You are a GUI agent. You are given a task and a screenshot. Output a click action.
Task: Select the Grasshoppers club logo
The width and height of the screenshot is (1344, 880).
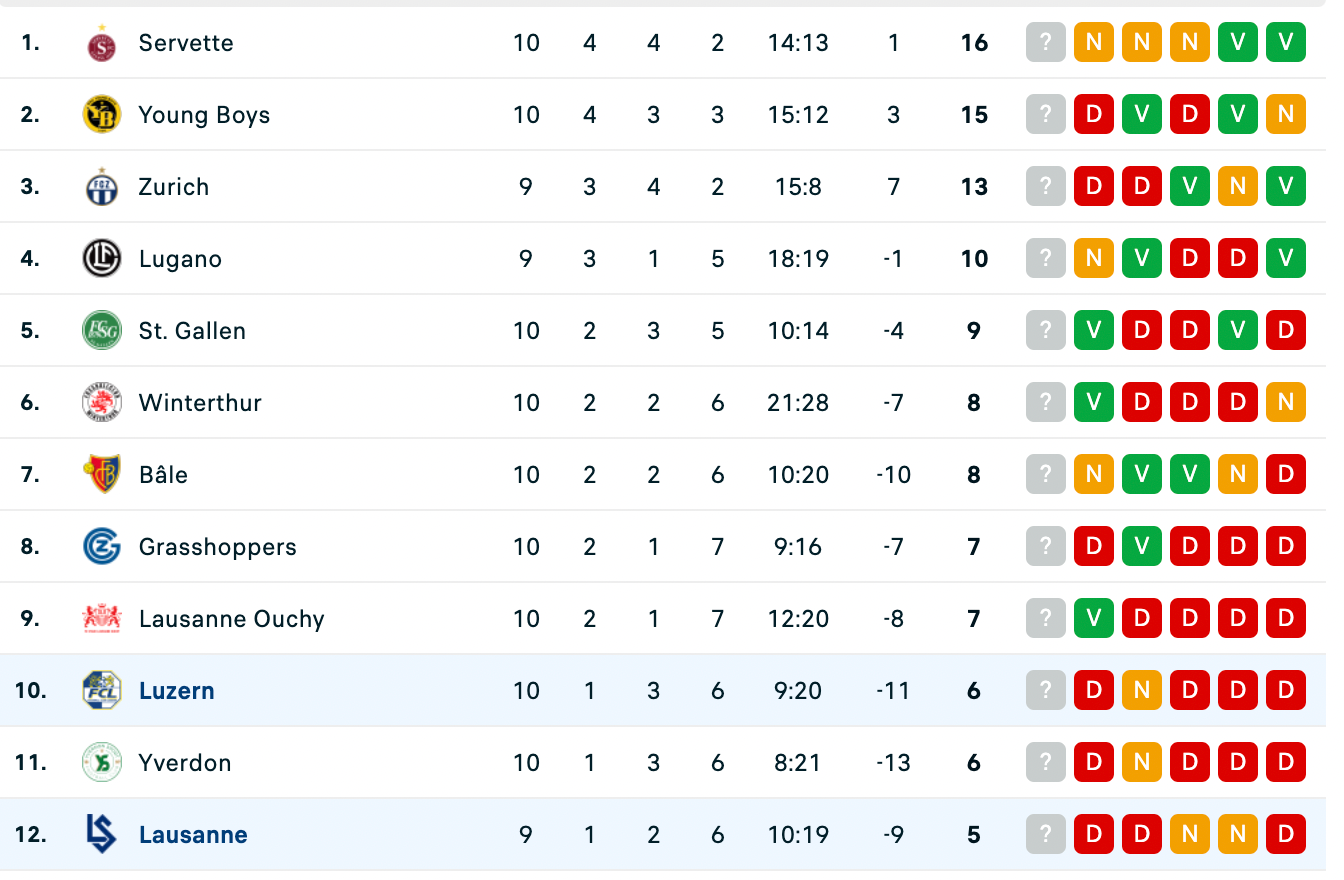(101, 547)
